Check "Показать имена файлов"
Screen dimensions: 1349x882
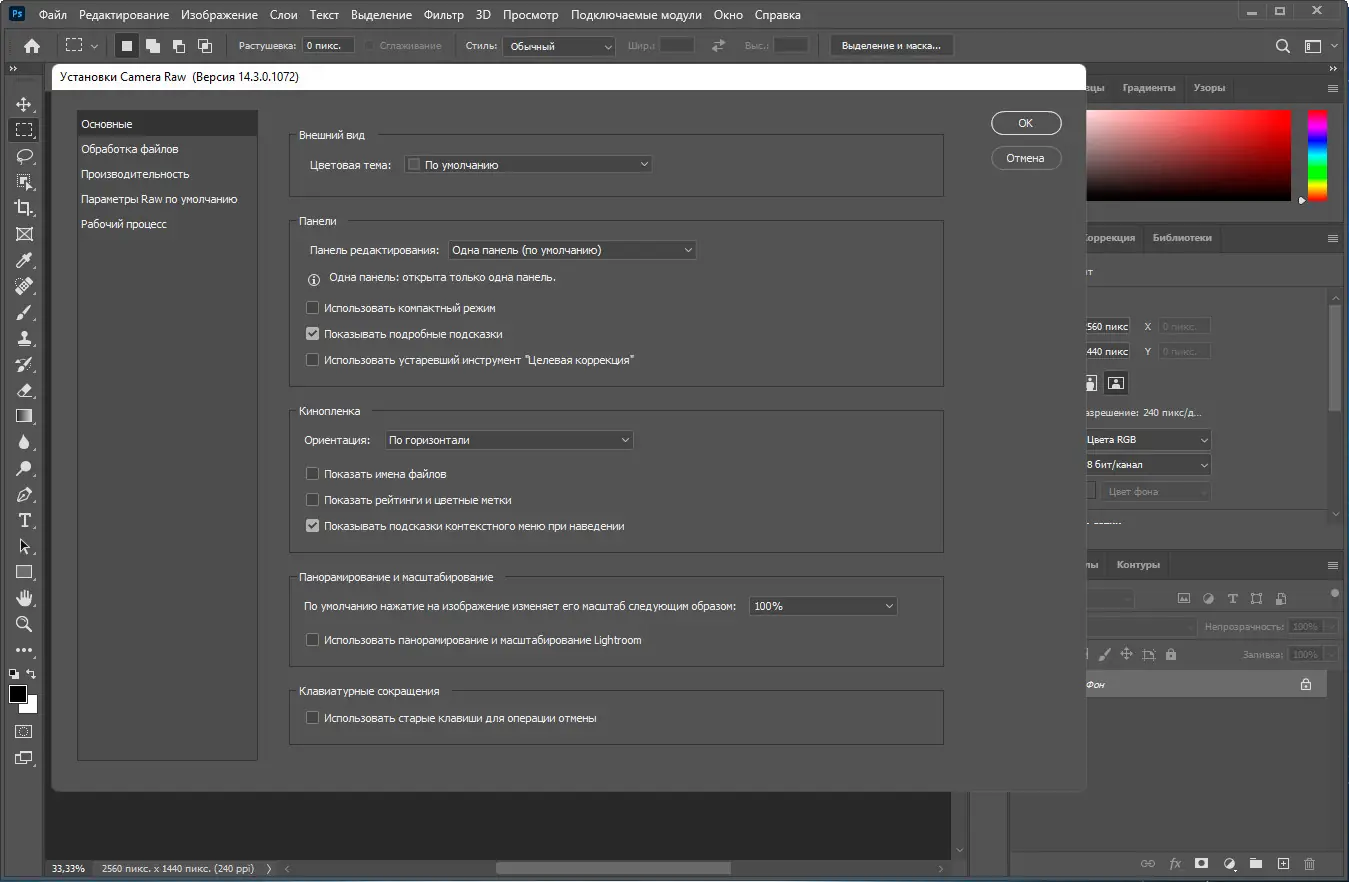[313, 474]
